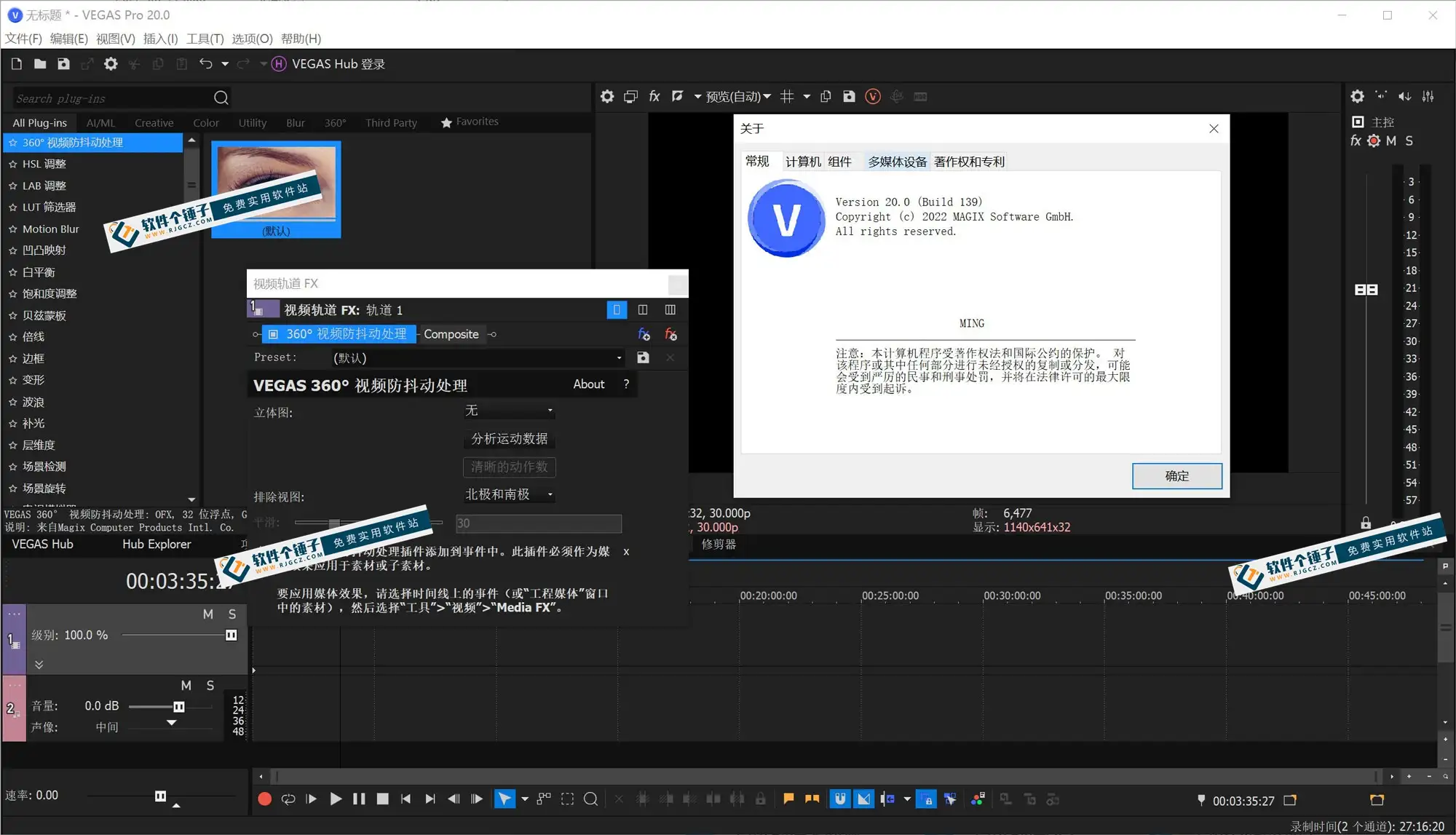Open video output fx in preview toolbar
Screen dimensions: 1456x835
coord(654,96)
